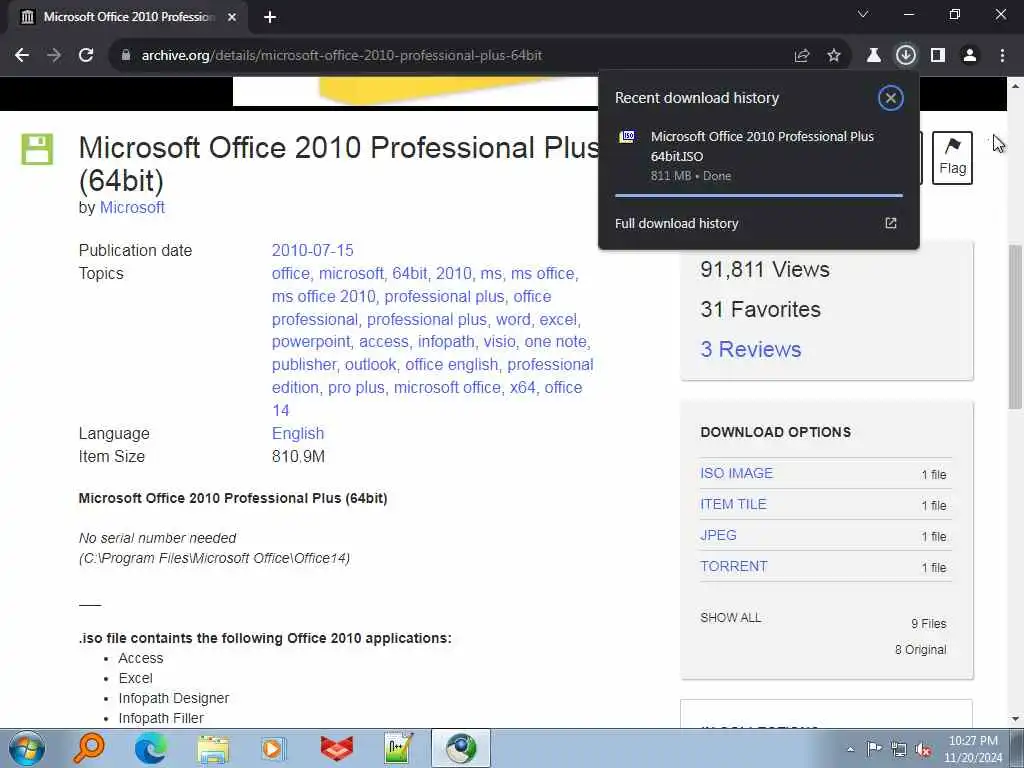1024x768 pixels.
Task: Open the English language link
Action: pos(298,434)
